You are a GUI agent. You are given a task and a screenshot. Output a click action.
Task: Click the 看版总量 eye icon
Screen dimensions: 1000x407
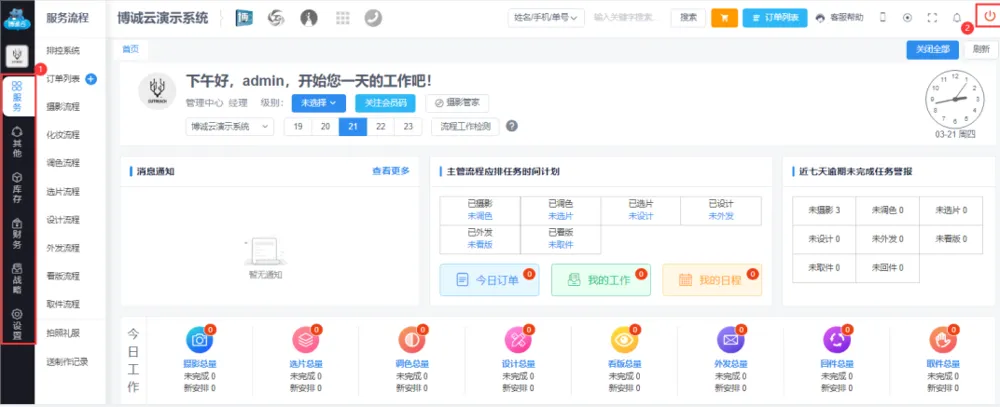coord(622,338)
